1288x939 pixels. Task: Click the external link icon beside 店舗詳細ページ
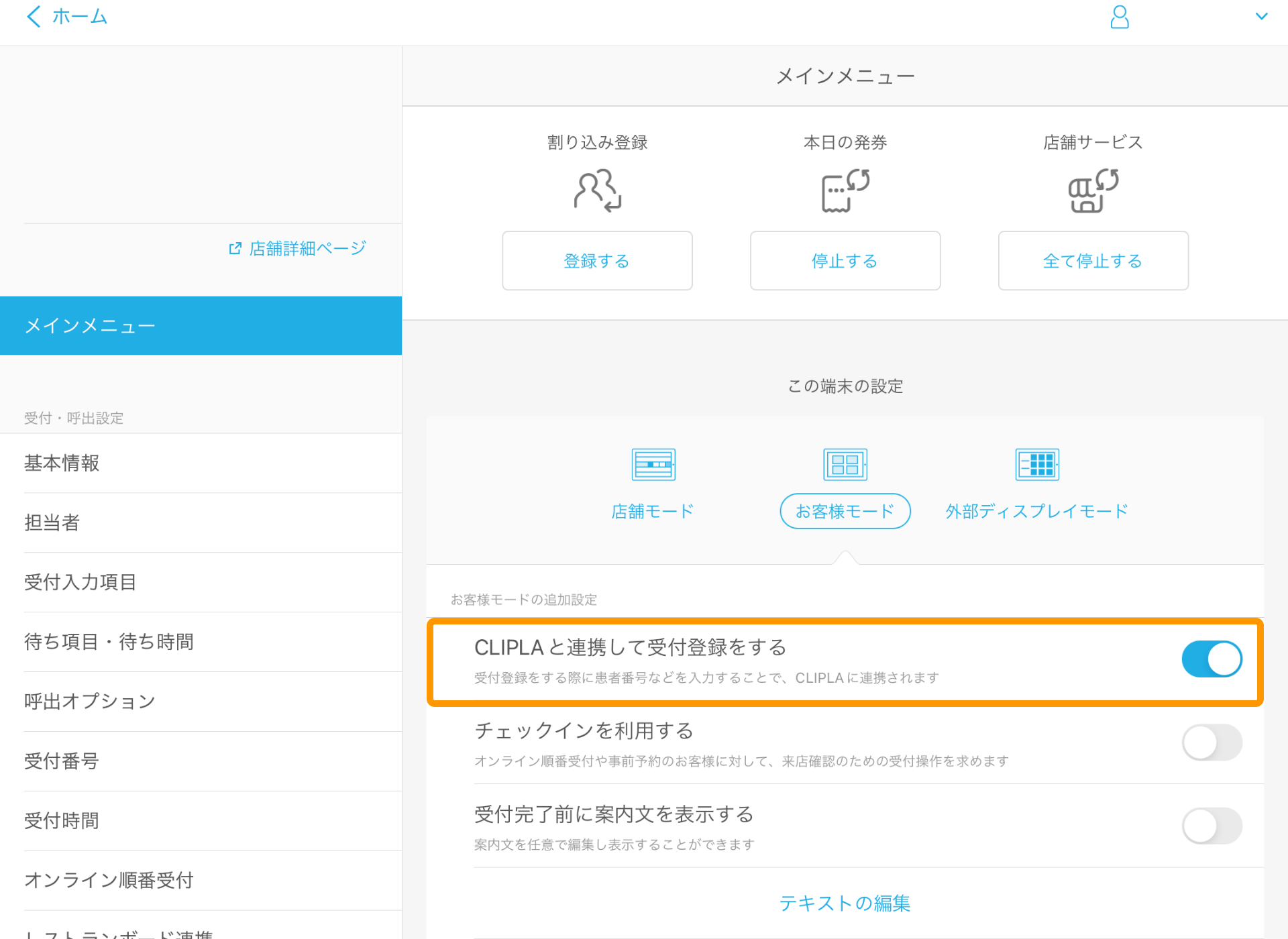pos(235,249)
